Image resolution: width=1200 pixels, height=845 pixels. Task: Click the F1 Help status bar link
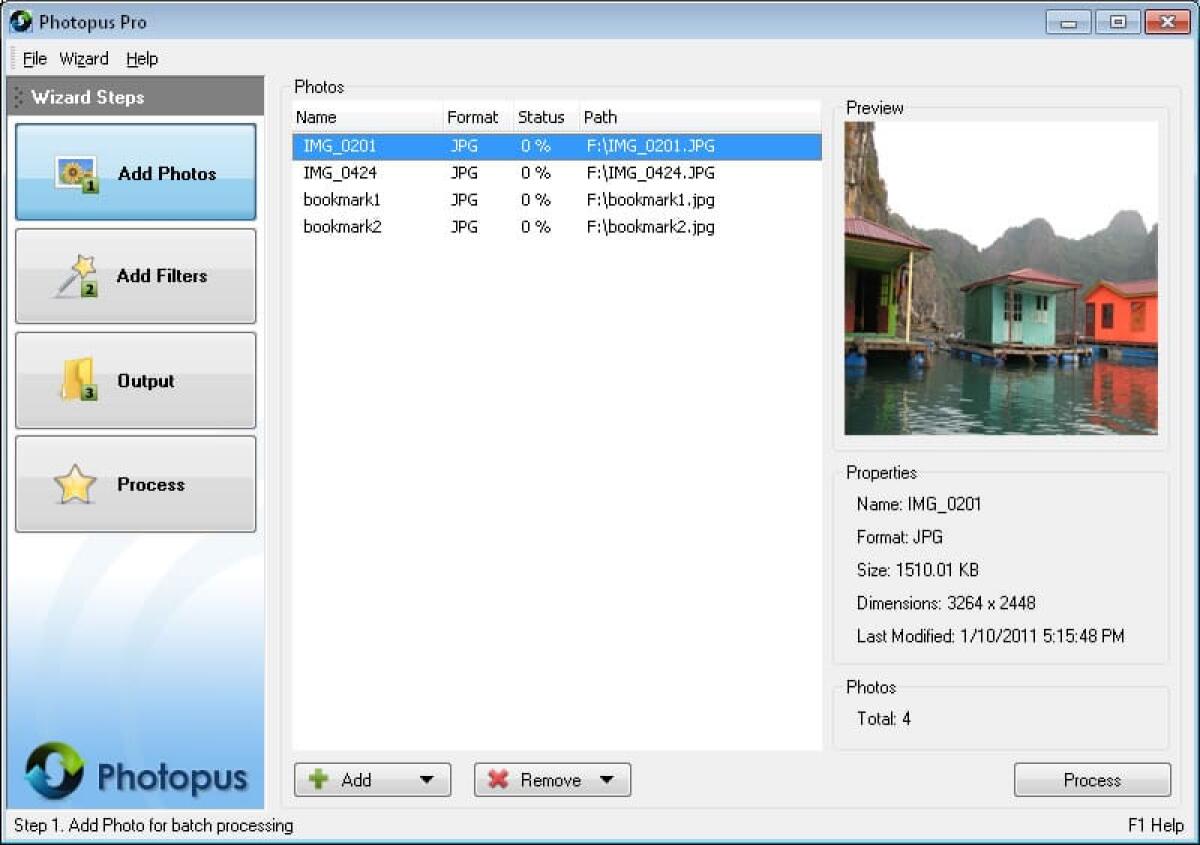coord(1155,825)
